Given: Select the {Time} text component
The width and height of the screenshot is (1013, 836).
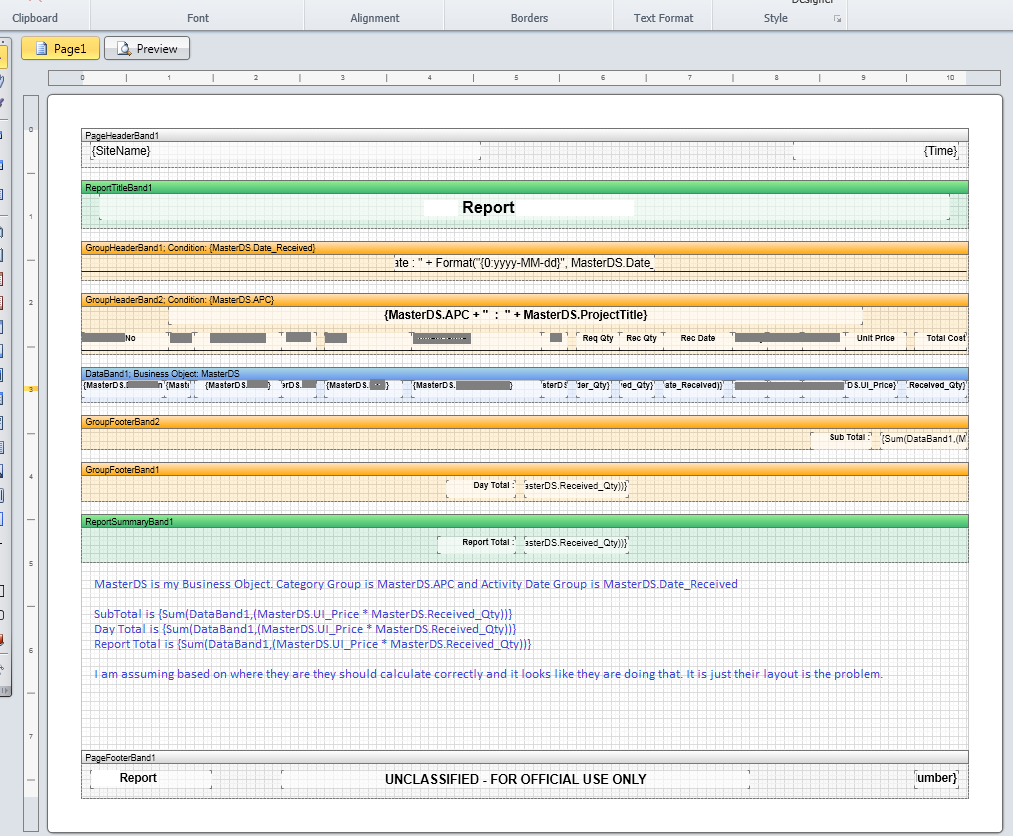Looking at the screenshot, I should click(x=940, y=151).
